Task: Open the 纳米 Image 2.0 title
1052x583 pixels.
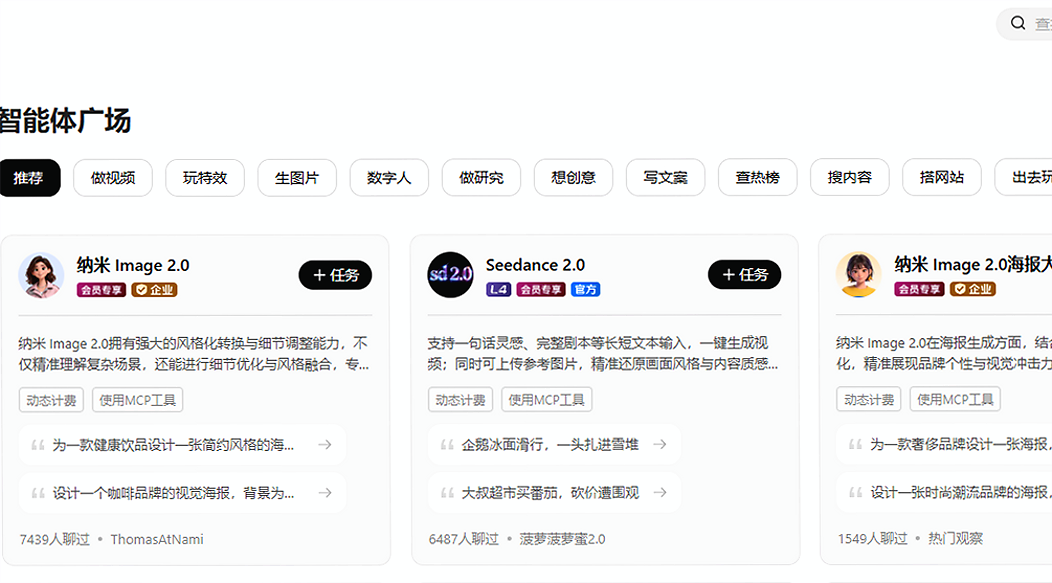Action: point(133,266)
